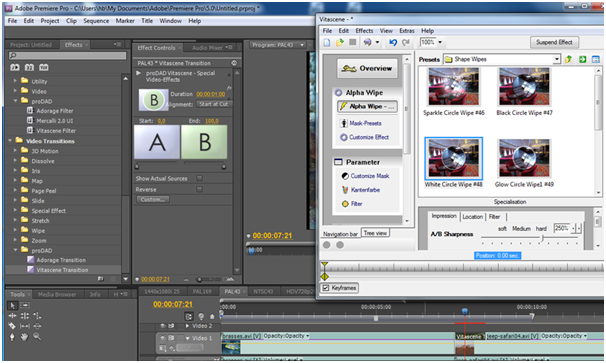This screenshot has height=363, width=606.
Task: Click the Stop square icon in Vitascene toolbar
Action: (x=352, y=42)
